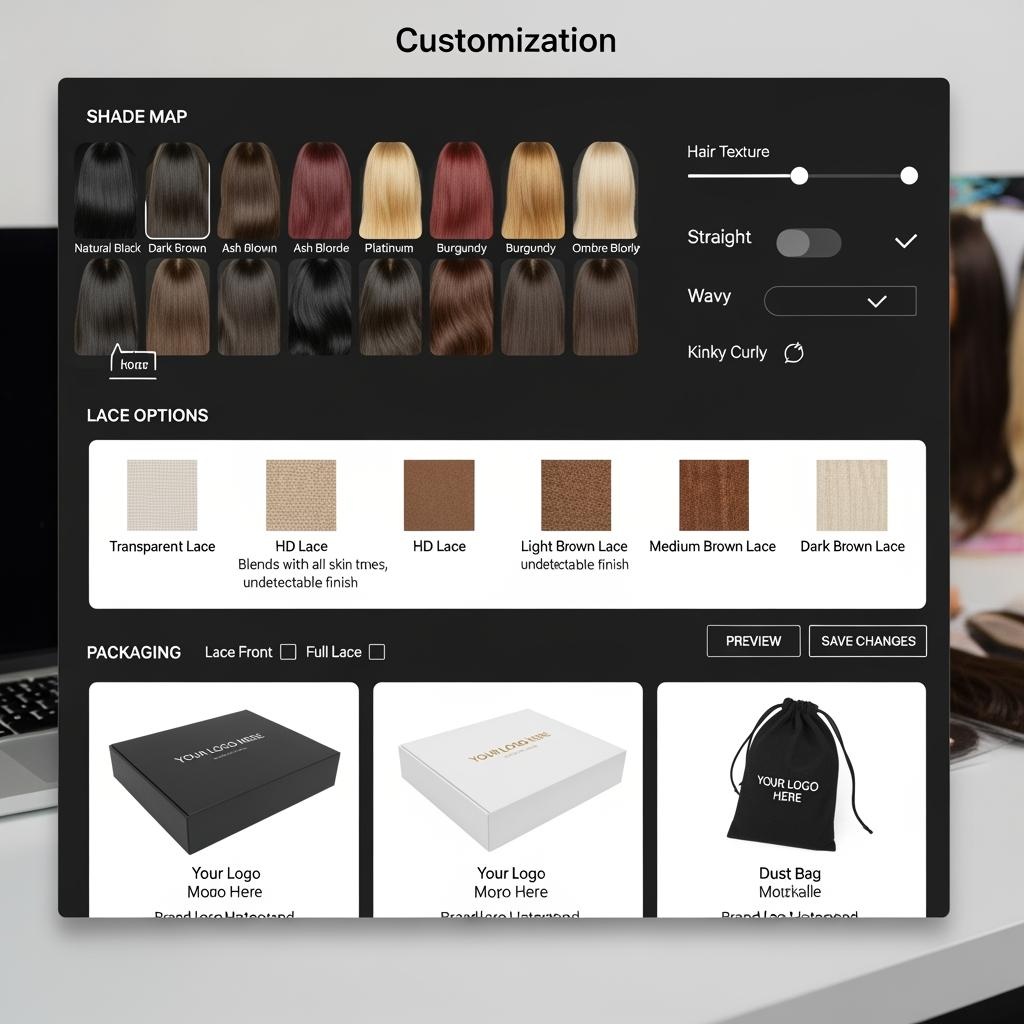
Task: Select the Natural Black hair shade
Action: click(x=106, y=190)
